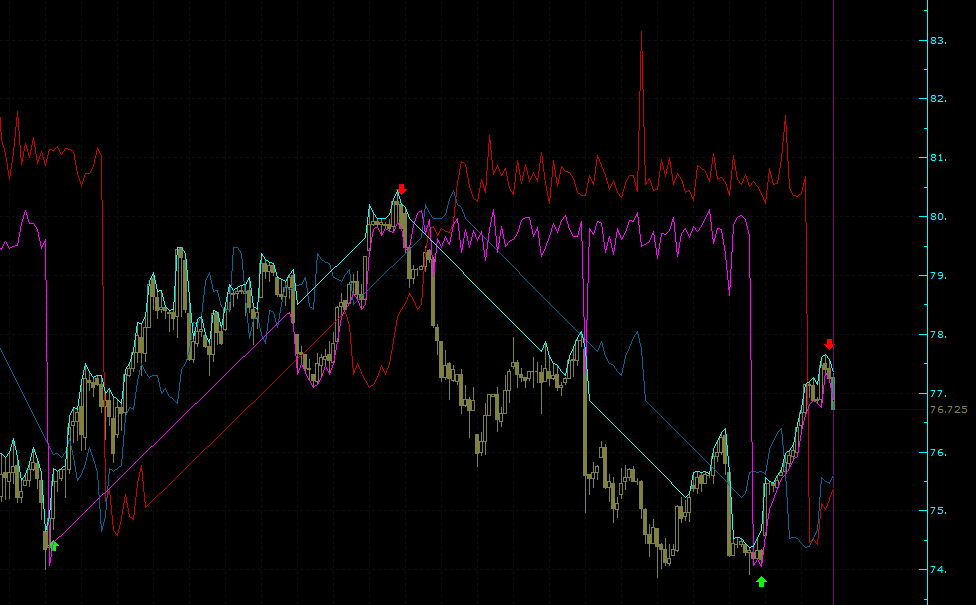This screenshot has height=605, width=976.
Task: Click the 77 price axis label
Action: (x=938, y=393)
